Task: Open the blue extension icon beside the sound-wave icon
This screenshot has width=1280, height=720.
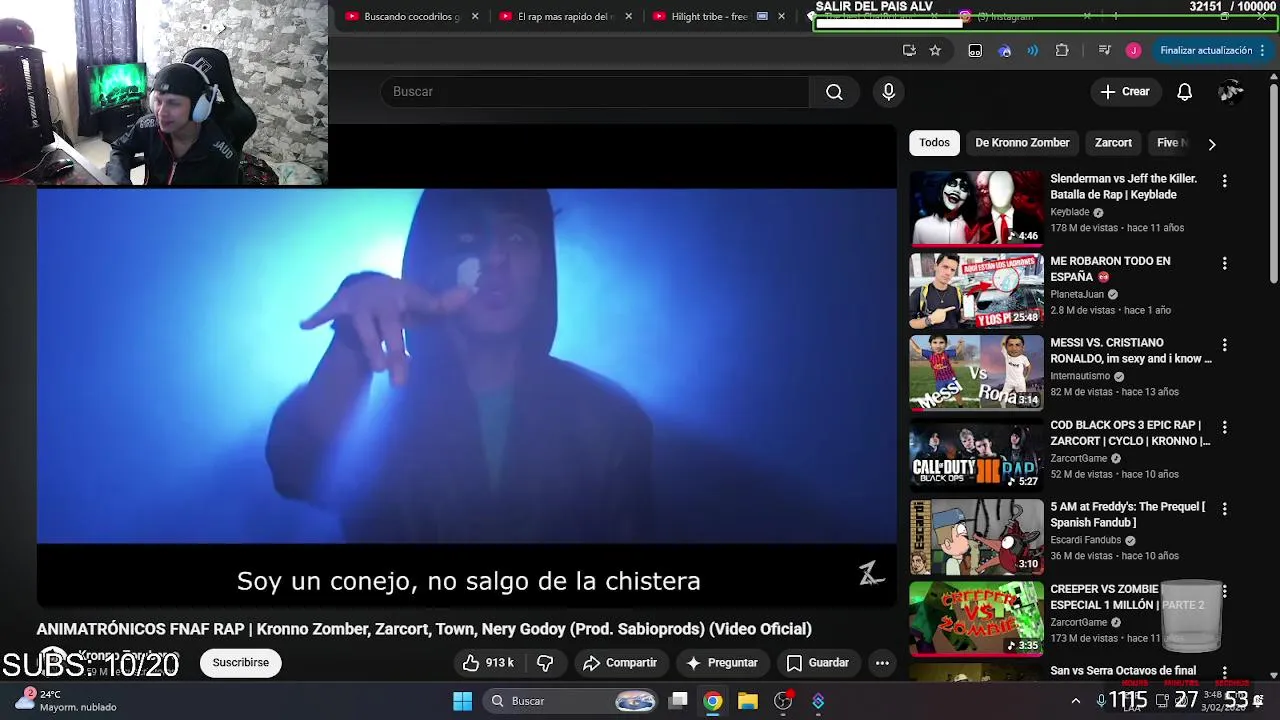Action: coord(1005,51)
